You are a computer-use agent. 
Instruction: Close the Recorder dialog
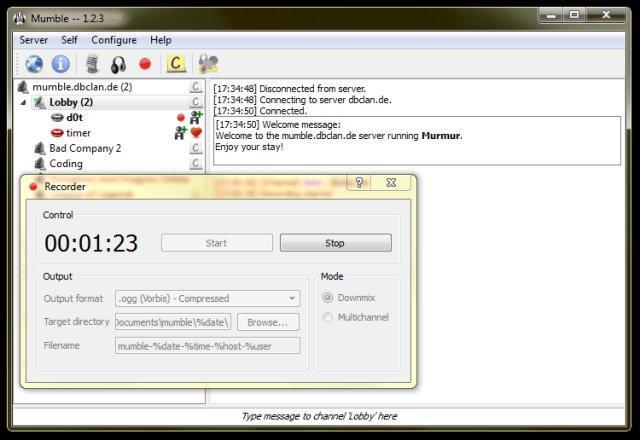point(391,182)
